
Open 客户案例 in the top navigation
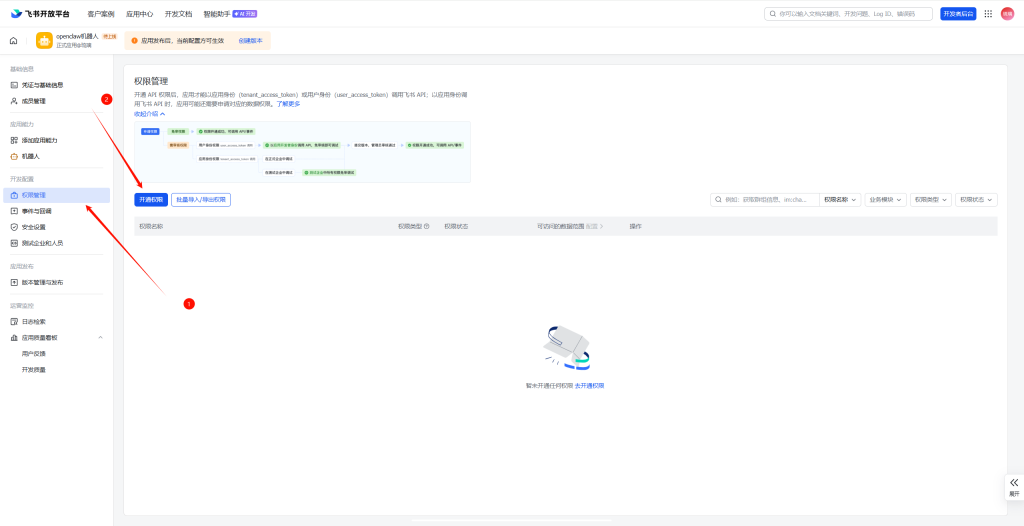(x=101, y=14)
